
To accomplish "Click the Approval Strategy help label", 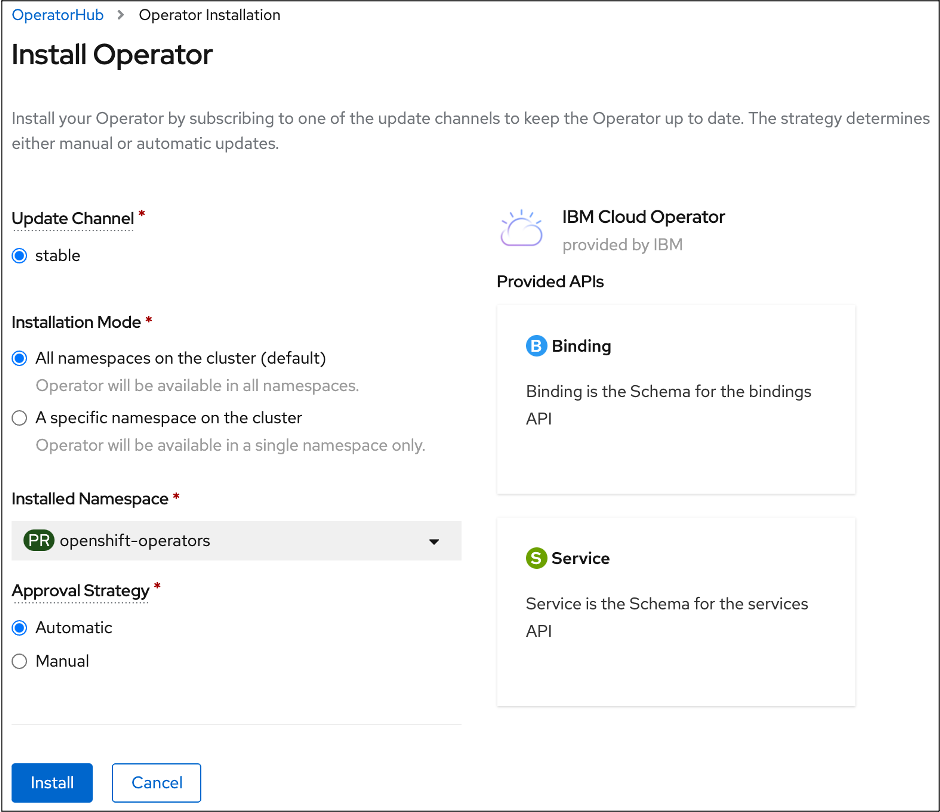I will click(x=80, y=591).
